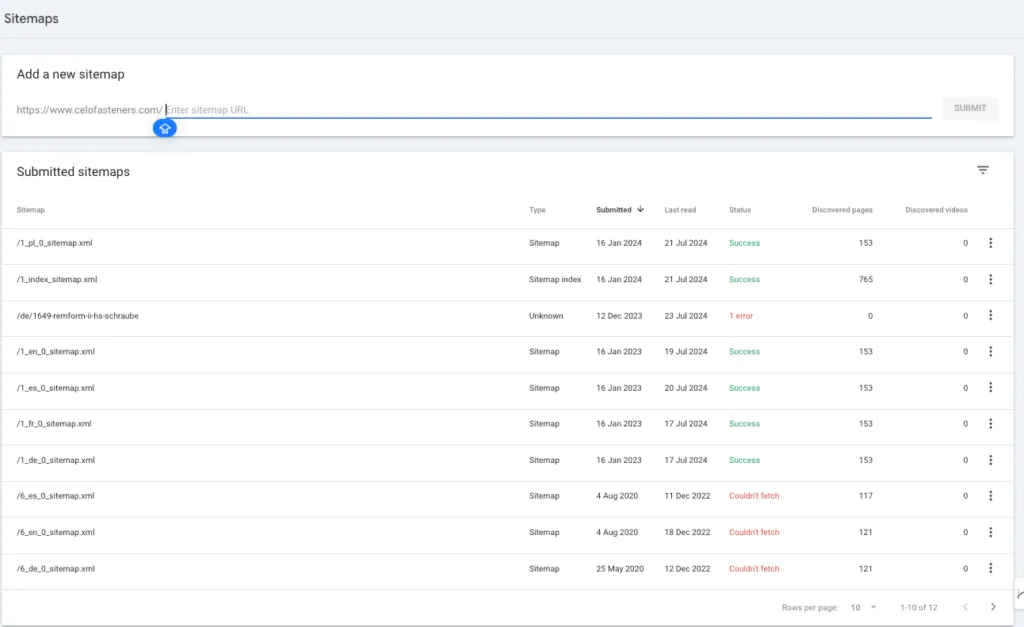Click the '1-10 of 12' pagination text

pos(918,607)
